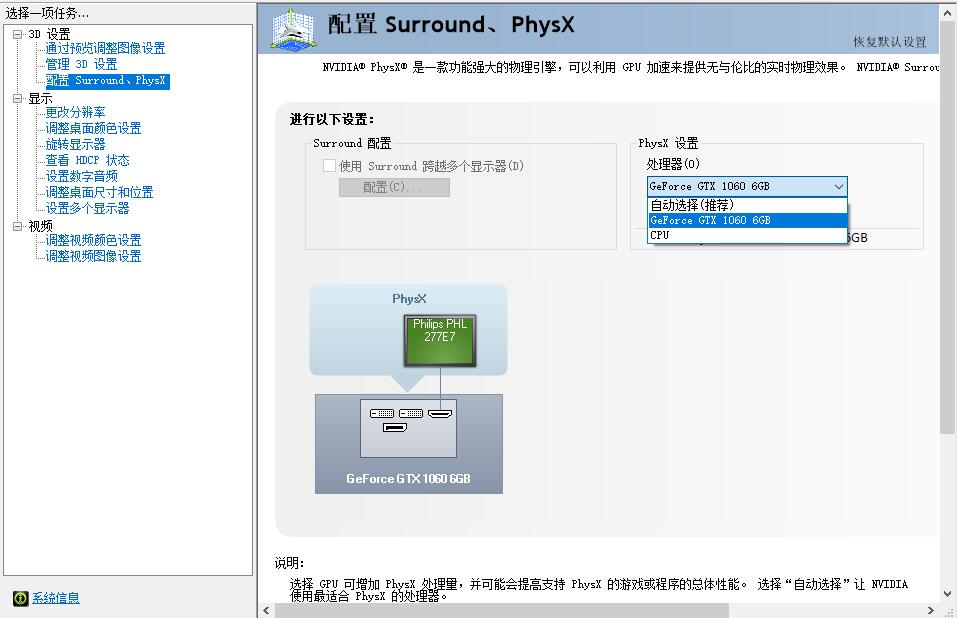
Task: Open 查看 HDCP 状态 page
Action: 87,160
